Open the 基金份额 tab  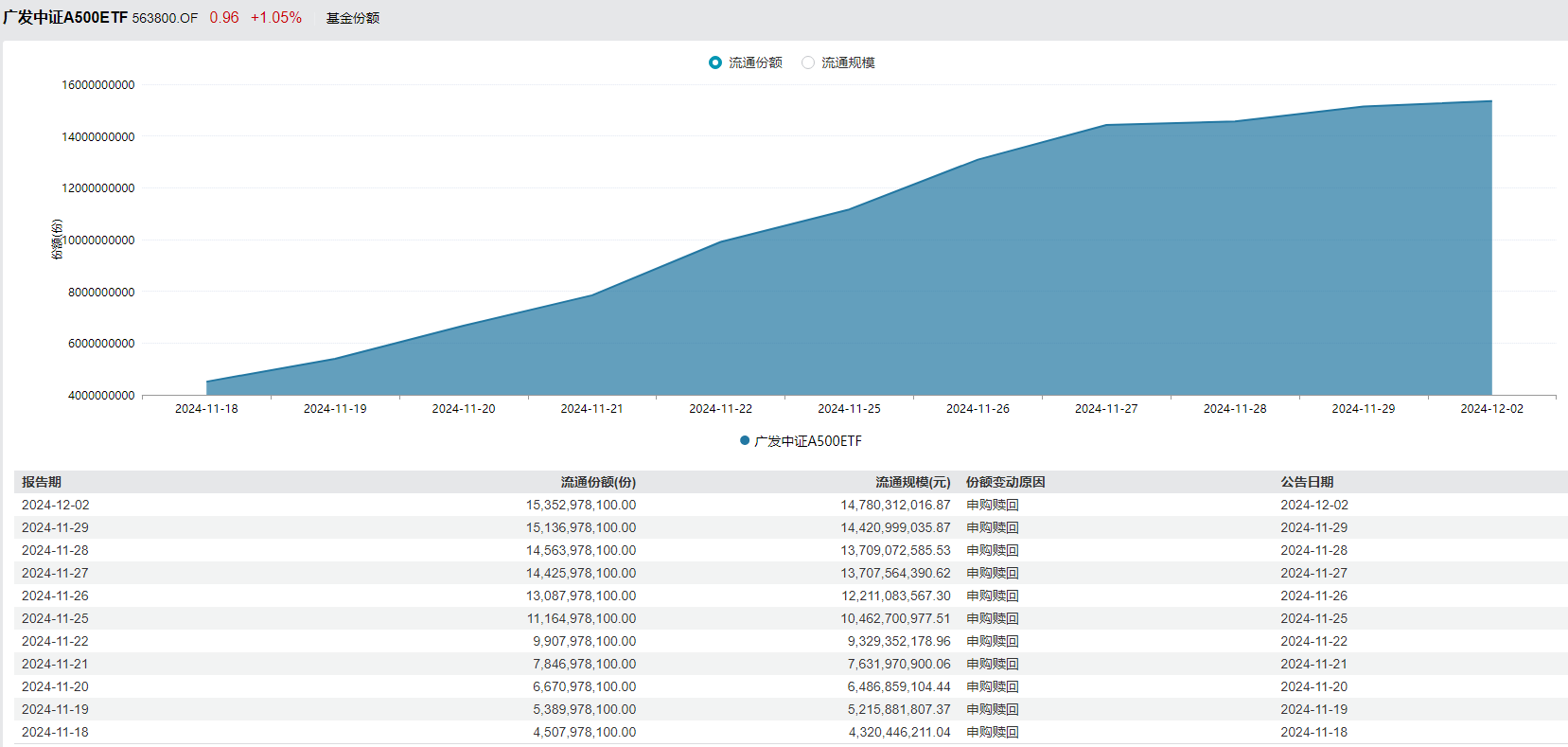click(353, 18)
